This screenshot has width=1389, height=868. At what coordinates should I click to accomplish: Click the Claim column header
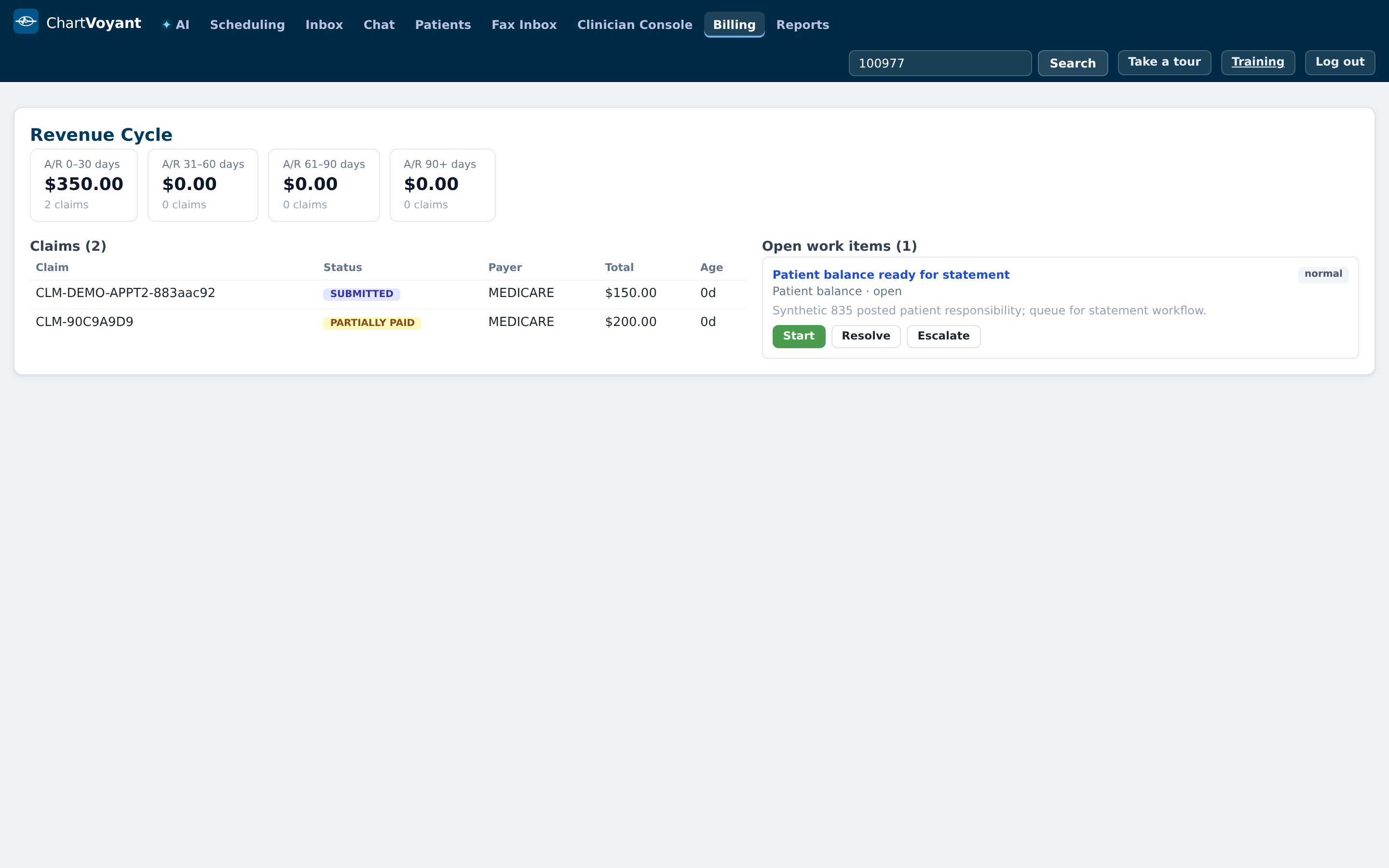[x=52, y=268]
